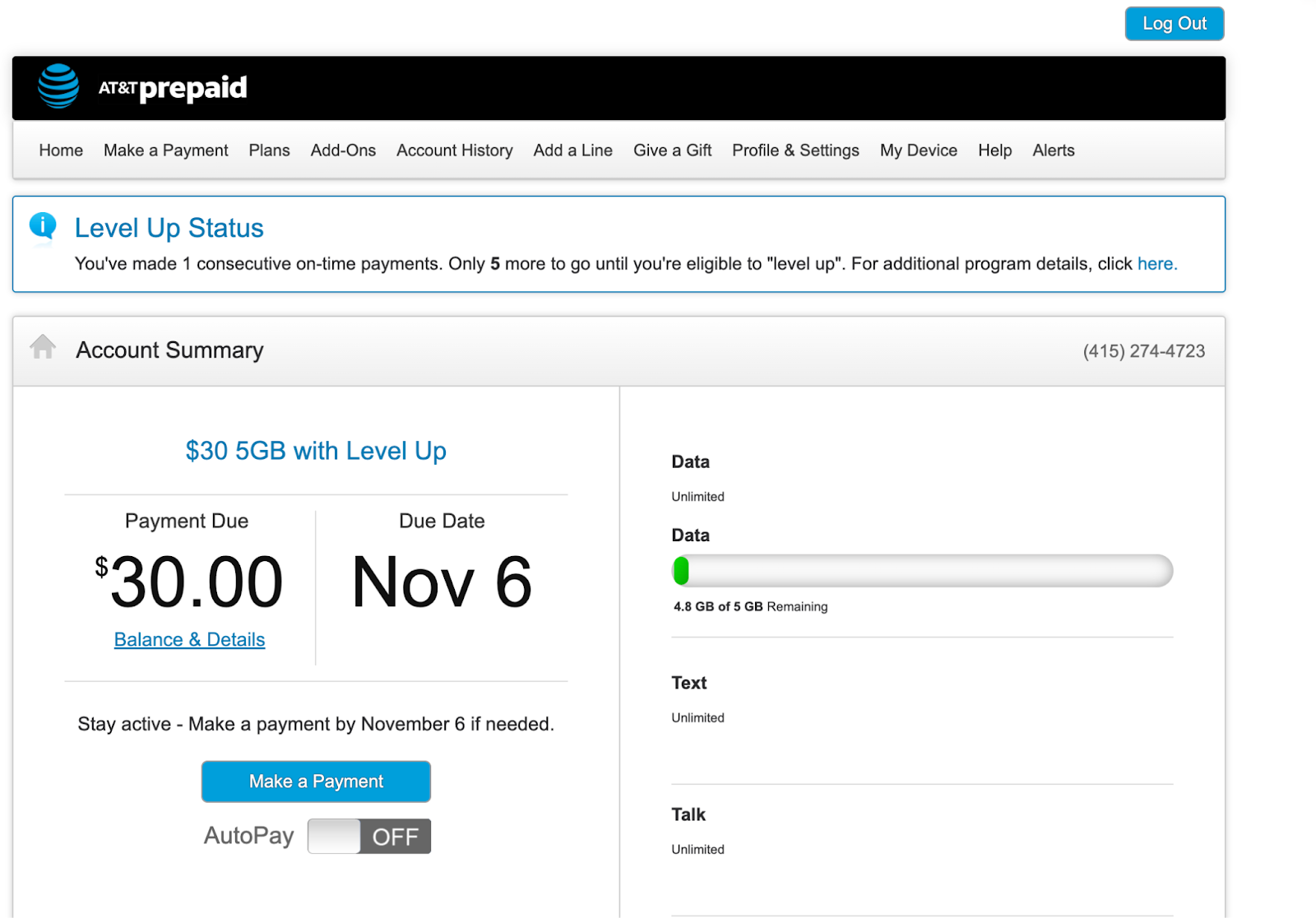View Account History
The width and height of the screenshot is (1316, 918).
tap(455, 151)
